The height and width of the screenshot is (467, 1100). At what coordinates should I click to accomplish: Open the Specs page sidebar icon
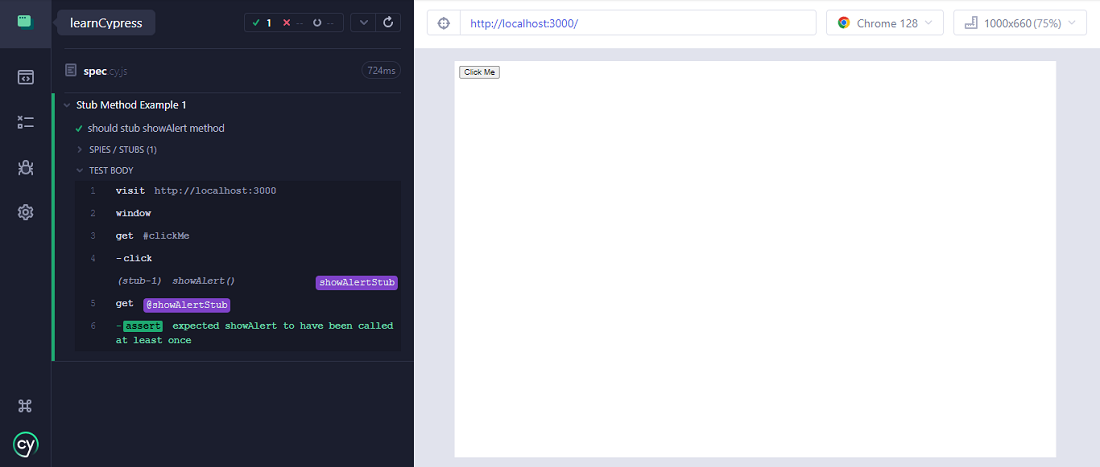click(x=25, y=77)
